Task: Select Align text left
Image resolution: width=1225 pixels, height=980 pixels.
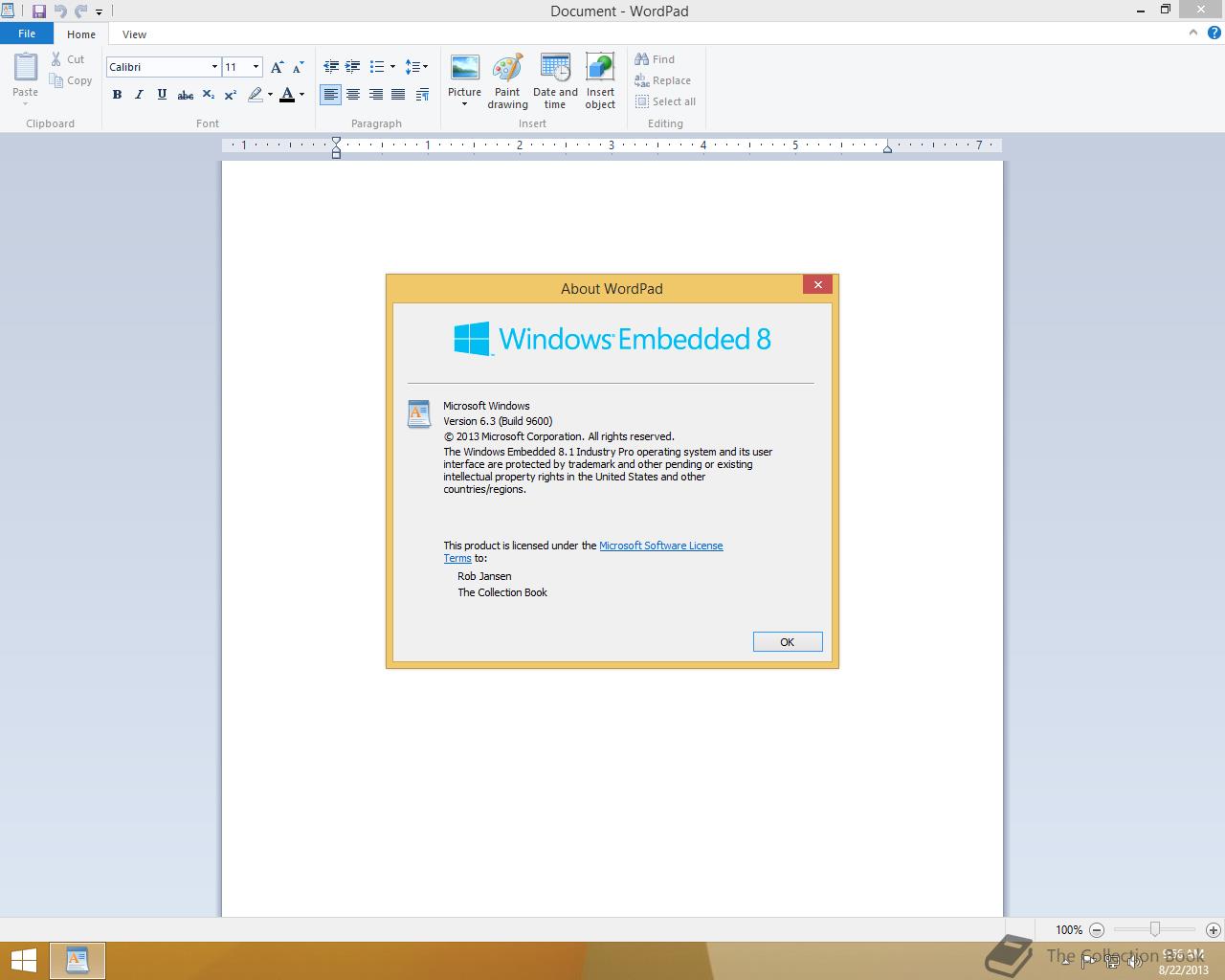Action: click(330, 95)
